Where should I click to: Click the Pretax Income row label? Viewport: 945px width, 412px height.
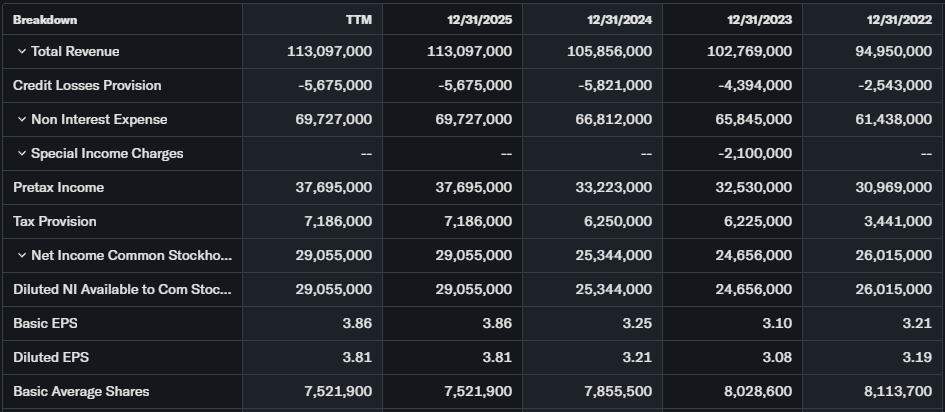click(x=58, y=188)
